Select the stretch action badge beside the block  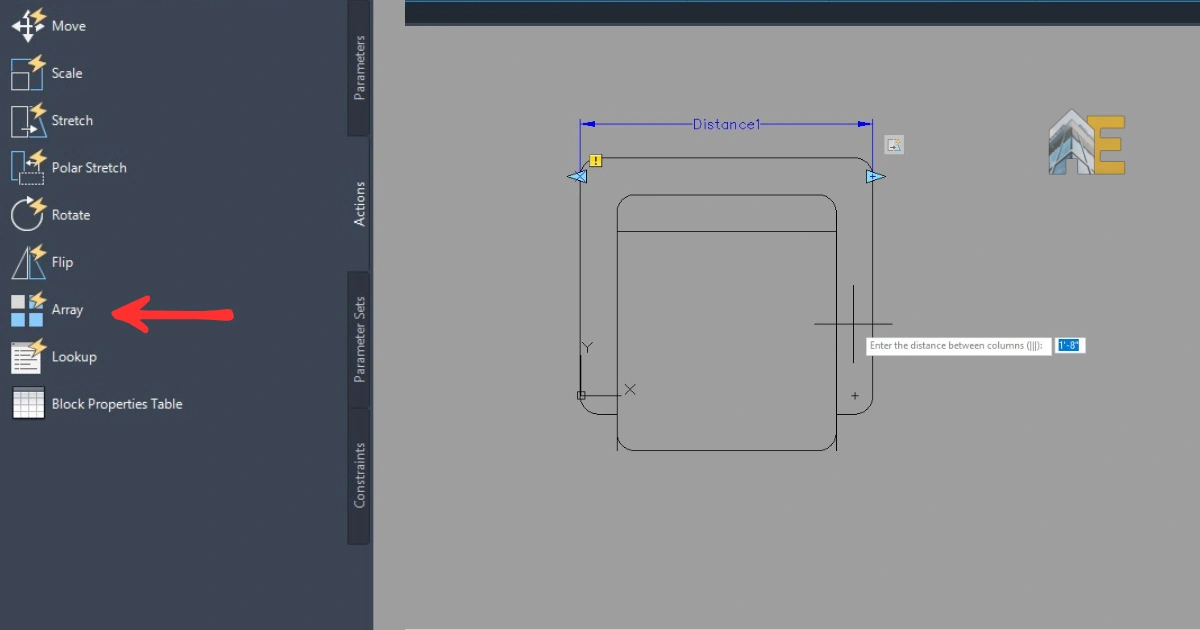(x=894, y=145)
